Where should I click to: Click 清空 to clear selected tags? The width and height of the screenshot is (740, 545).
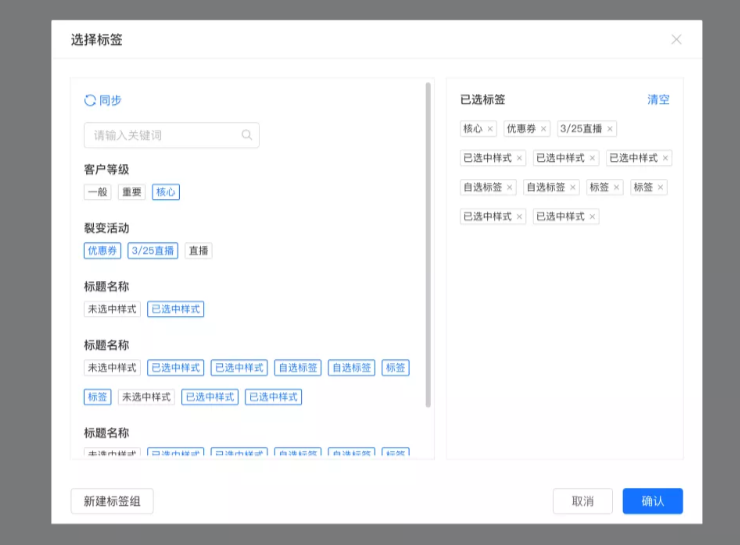pyautogui.click(x=658, y=100)
